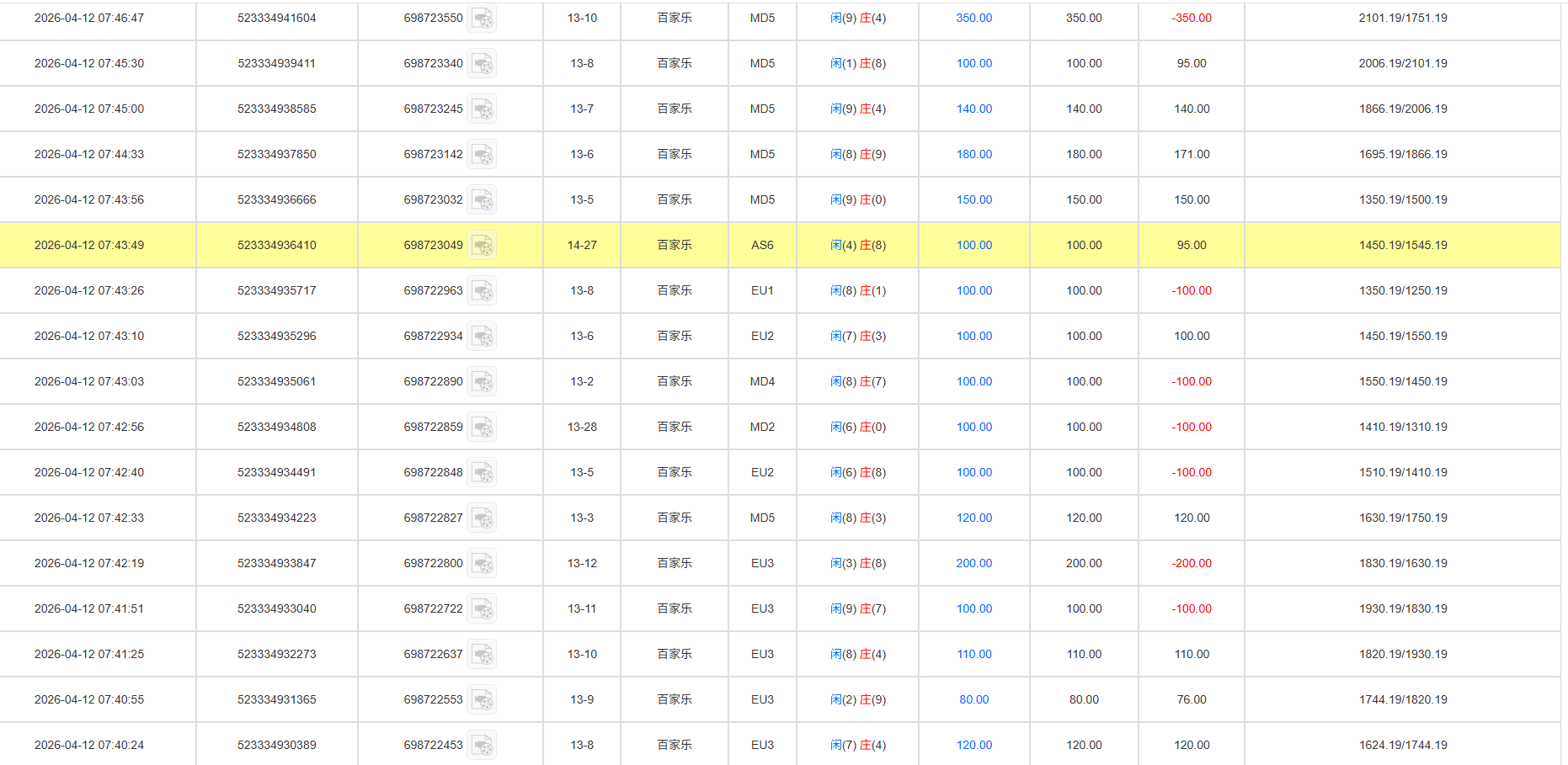Open replay for game 698722827
Screen dimensions: 1568x765
click(483, 518)
